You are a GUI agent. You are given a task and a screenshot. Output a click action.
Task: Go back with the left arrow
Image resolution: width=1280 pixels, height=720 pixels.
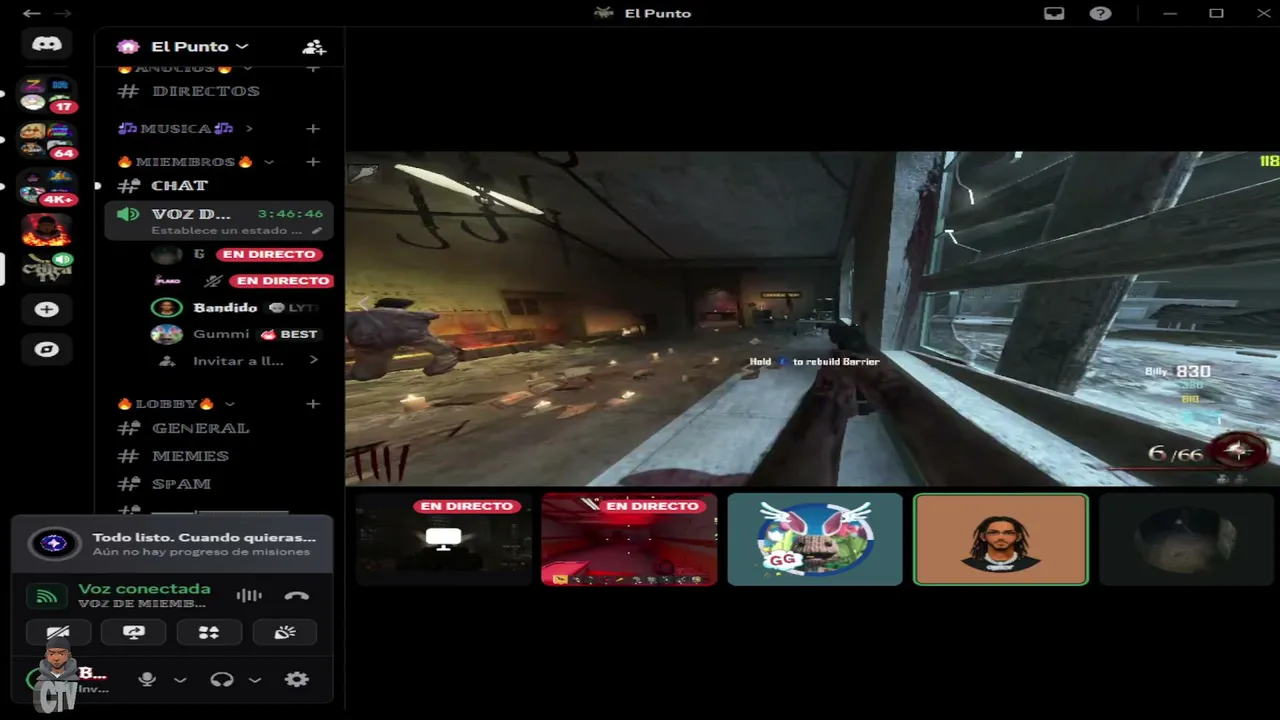coord(32,13)
